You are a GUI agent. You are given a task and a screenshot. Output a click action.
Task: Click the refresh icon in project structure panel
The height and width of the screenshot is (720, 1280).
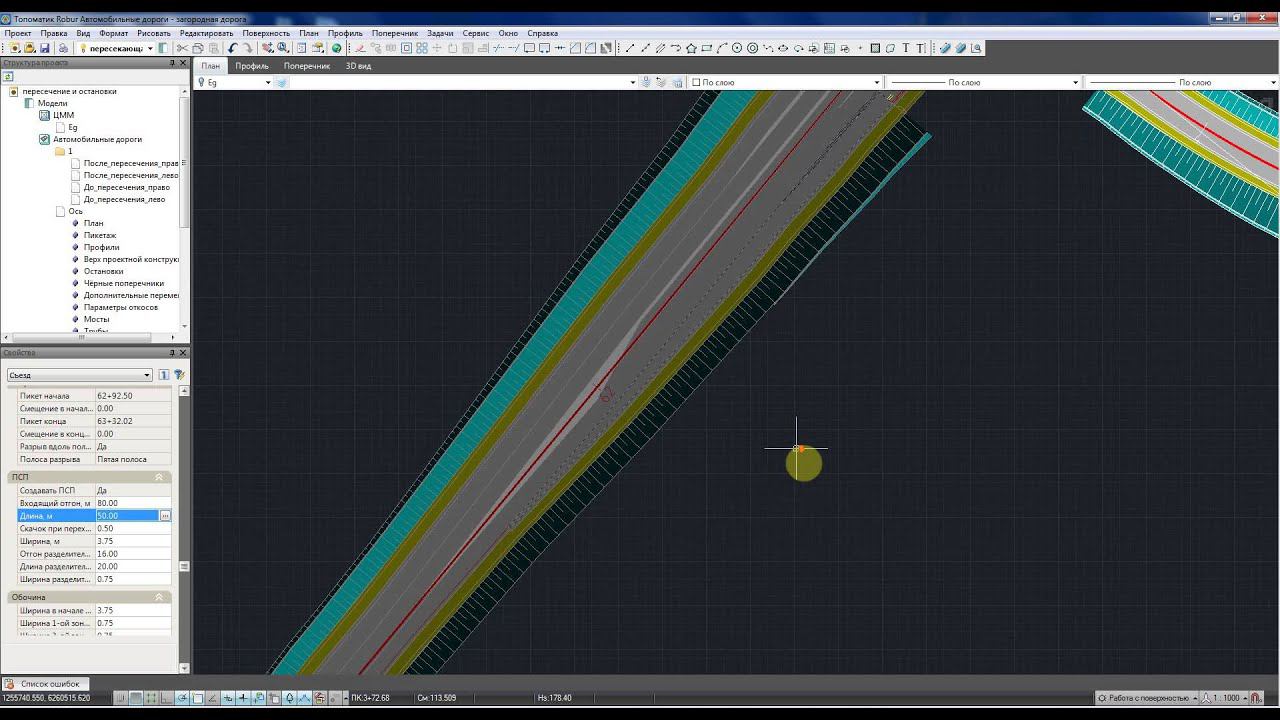point(7,76)
